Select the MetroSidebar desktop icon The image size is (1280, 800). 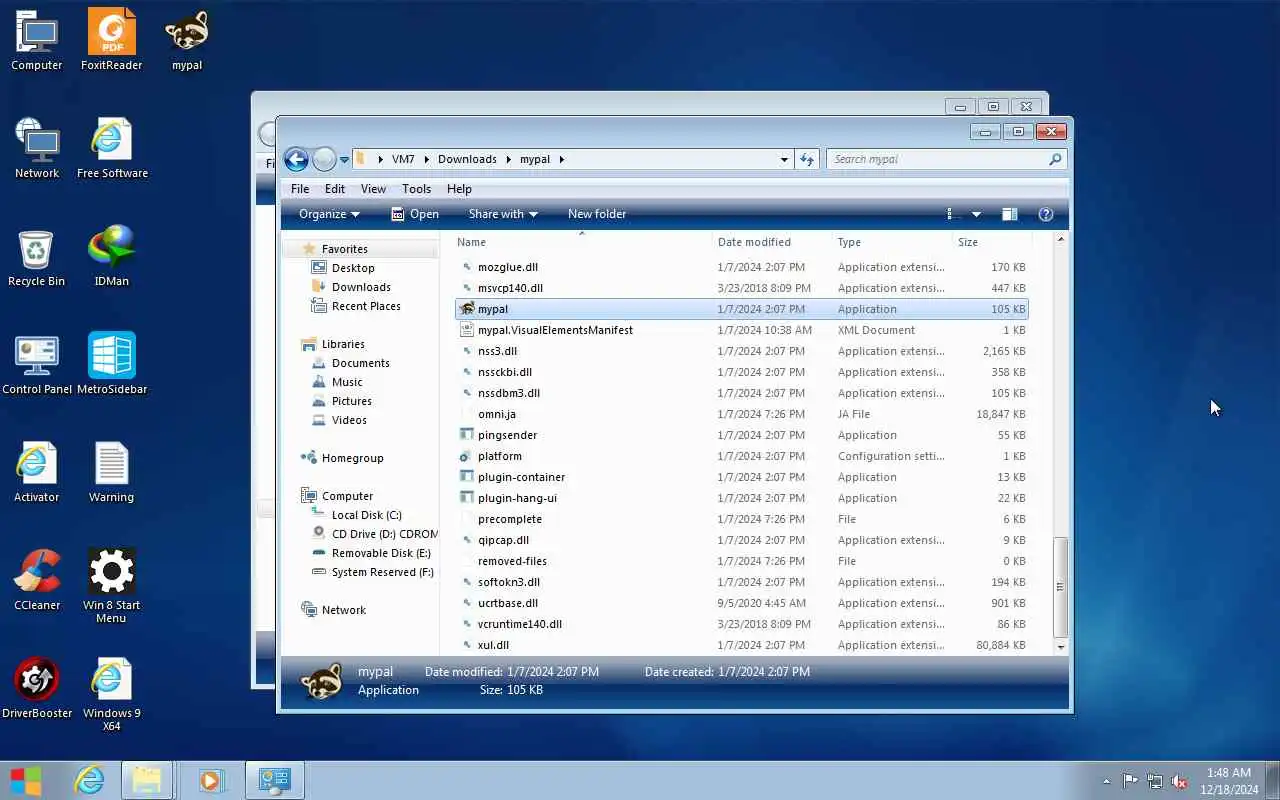pos(112,365)
